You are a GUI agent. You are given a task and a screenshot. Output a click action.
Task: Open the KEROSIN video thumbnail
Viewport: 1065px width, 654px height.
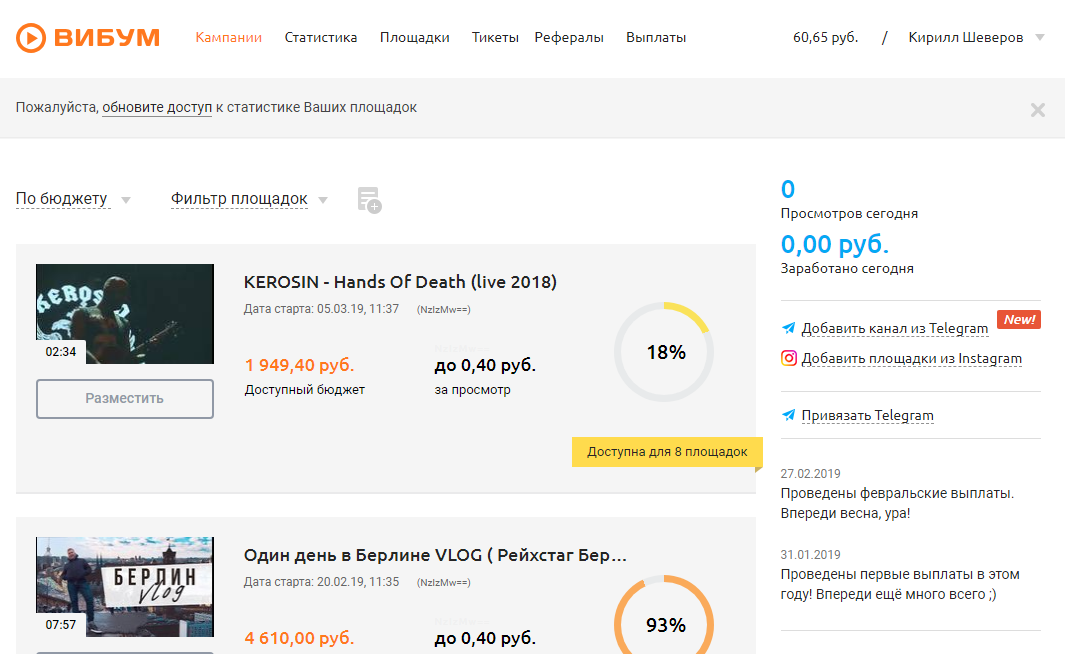[x=125, y=314]
